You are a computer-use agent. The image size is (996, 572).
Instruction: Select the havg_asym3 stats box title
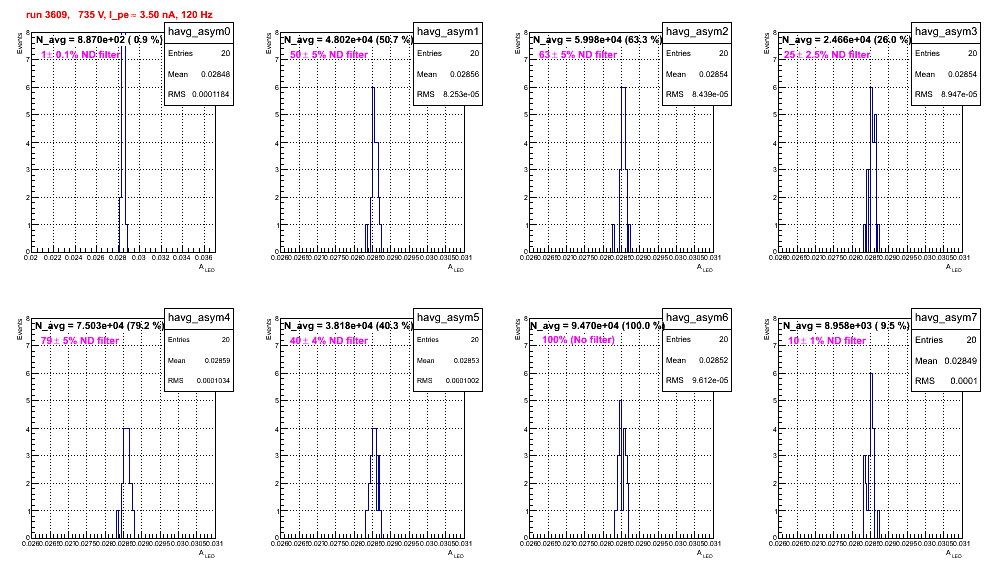click(946, 31)
